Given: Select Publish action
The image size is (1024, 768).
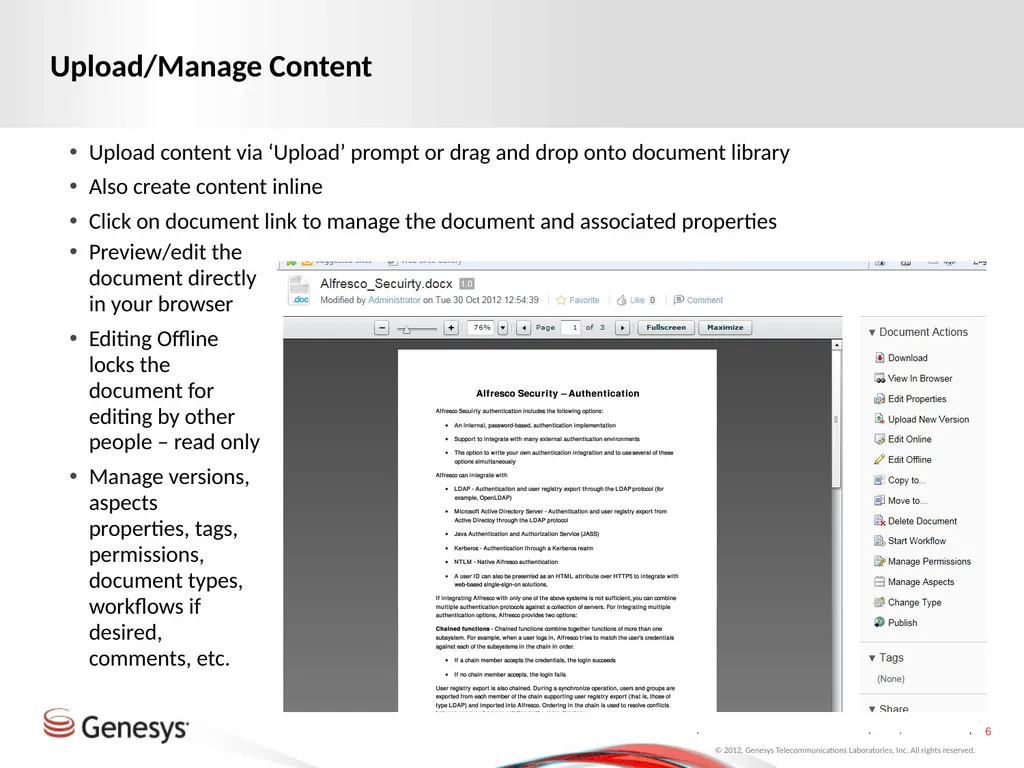Looking at the screenshot, I should click(902, 622).
